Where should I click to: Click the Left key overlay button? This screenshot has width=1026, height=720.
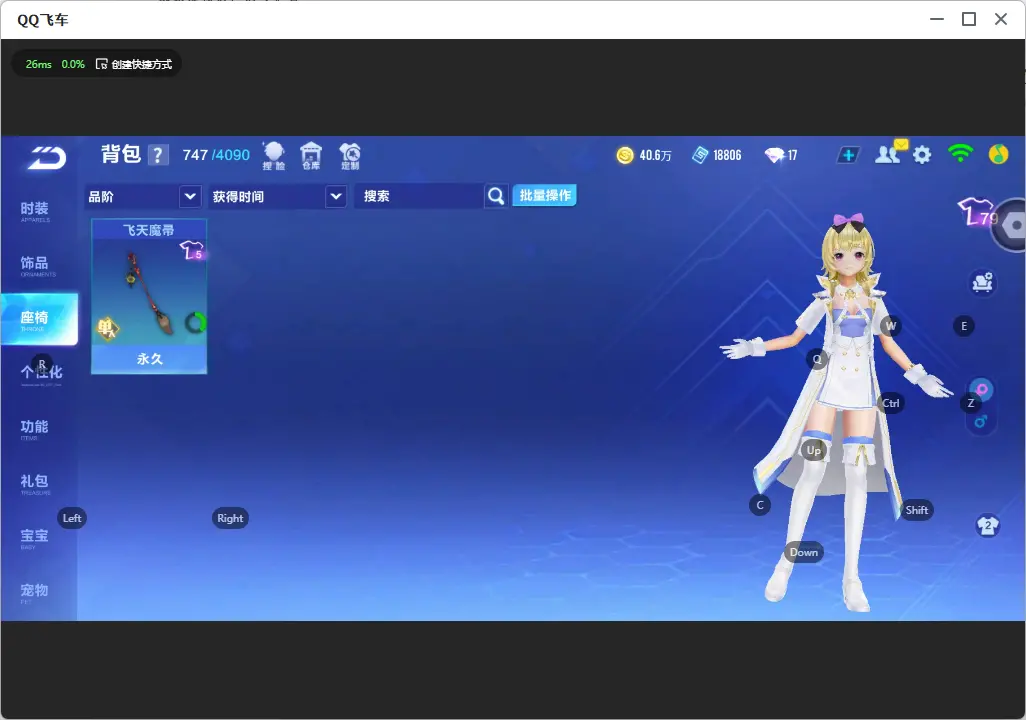72,518
